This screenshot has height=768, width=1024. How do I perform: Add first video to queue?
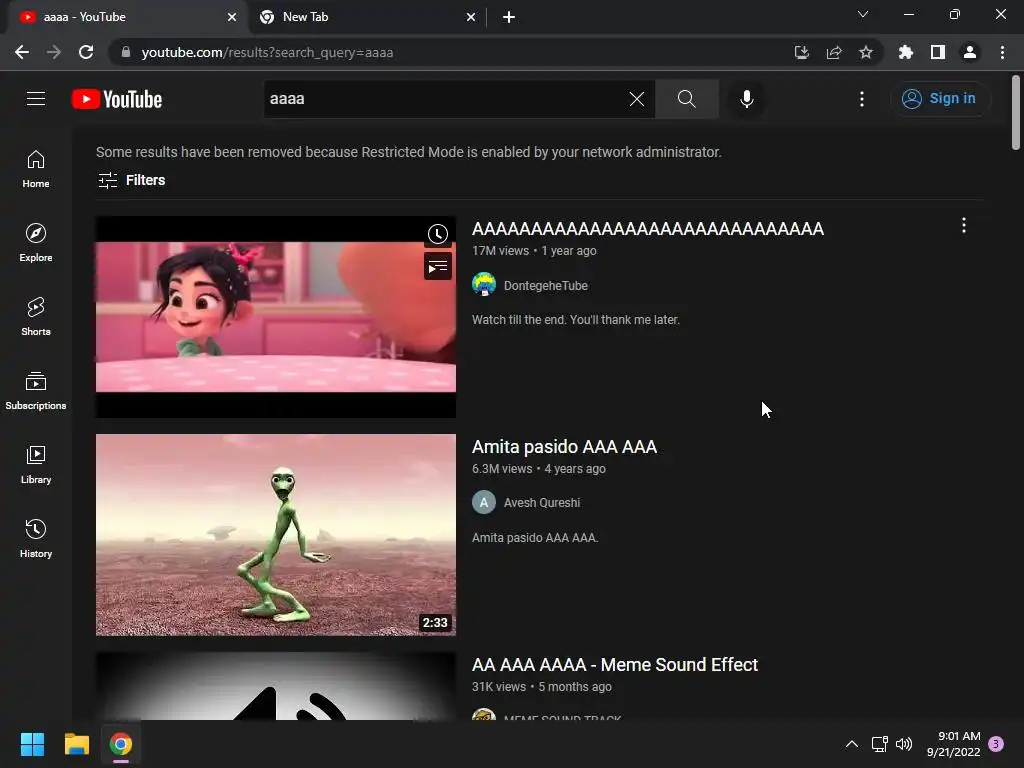click(x=438, y=266)
